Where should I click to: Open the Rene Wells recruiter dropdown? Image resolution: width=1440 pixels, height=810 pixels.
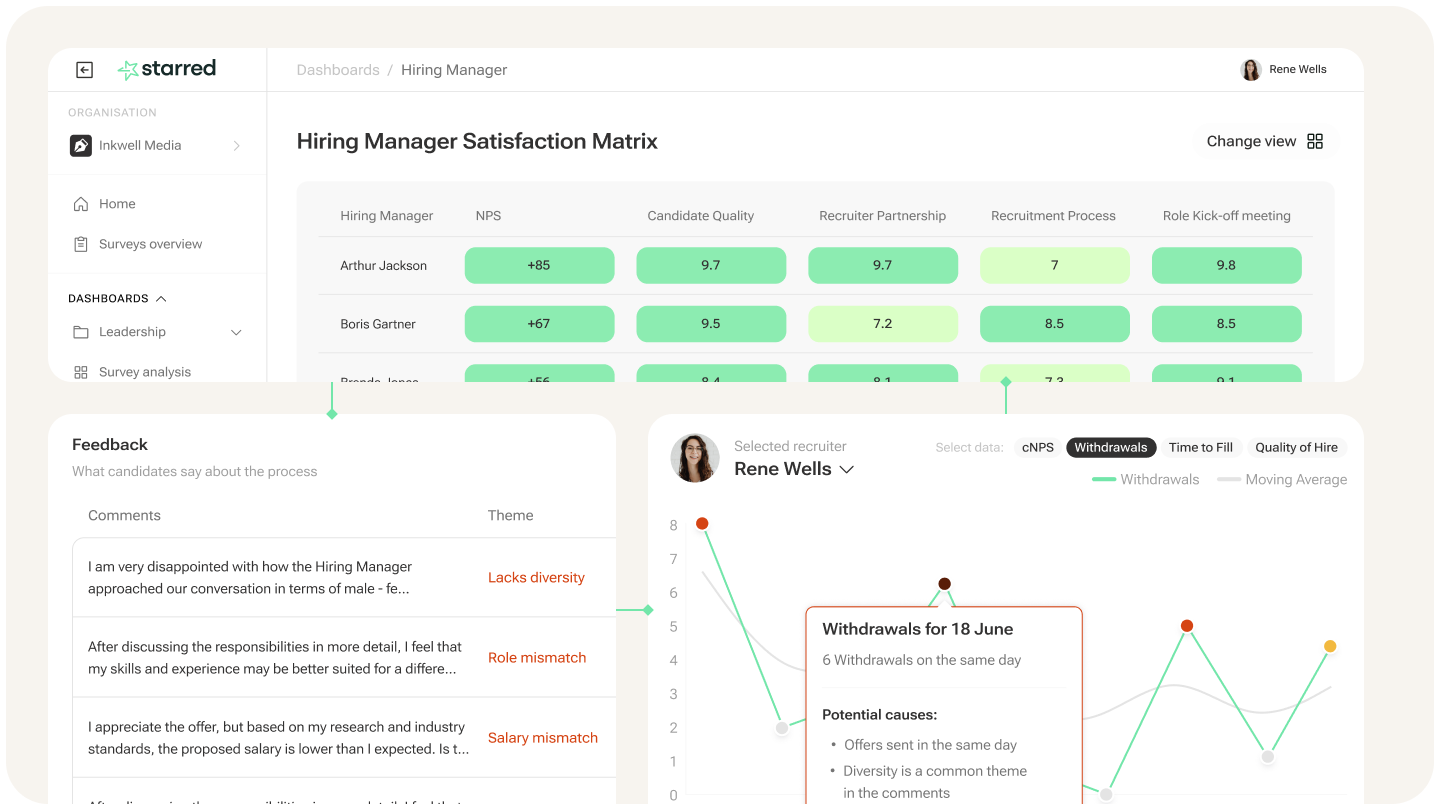click(794, 469)
